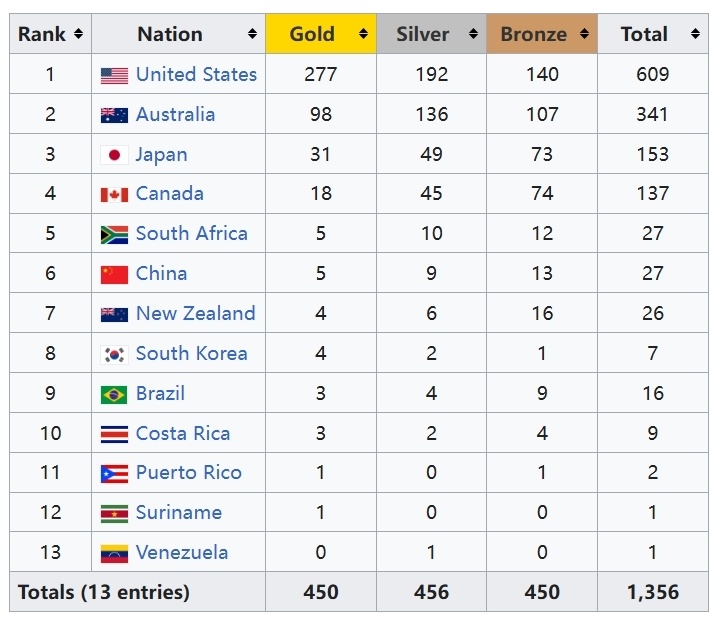
Task: Click the Japan flag icon
Action: point(114,155)
